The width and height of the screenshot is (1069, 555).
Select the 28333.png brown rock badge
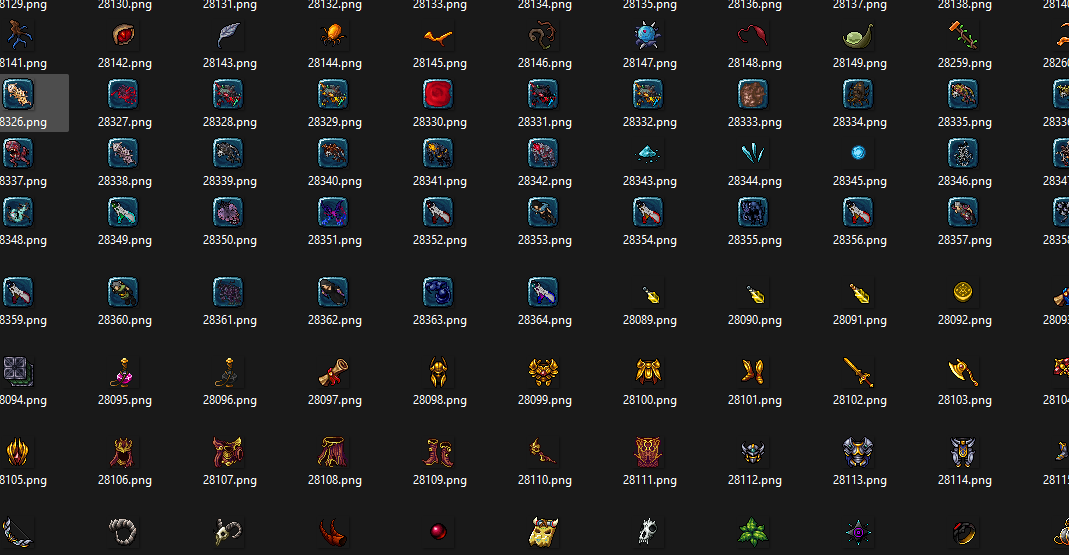[x=753, y=94]
